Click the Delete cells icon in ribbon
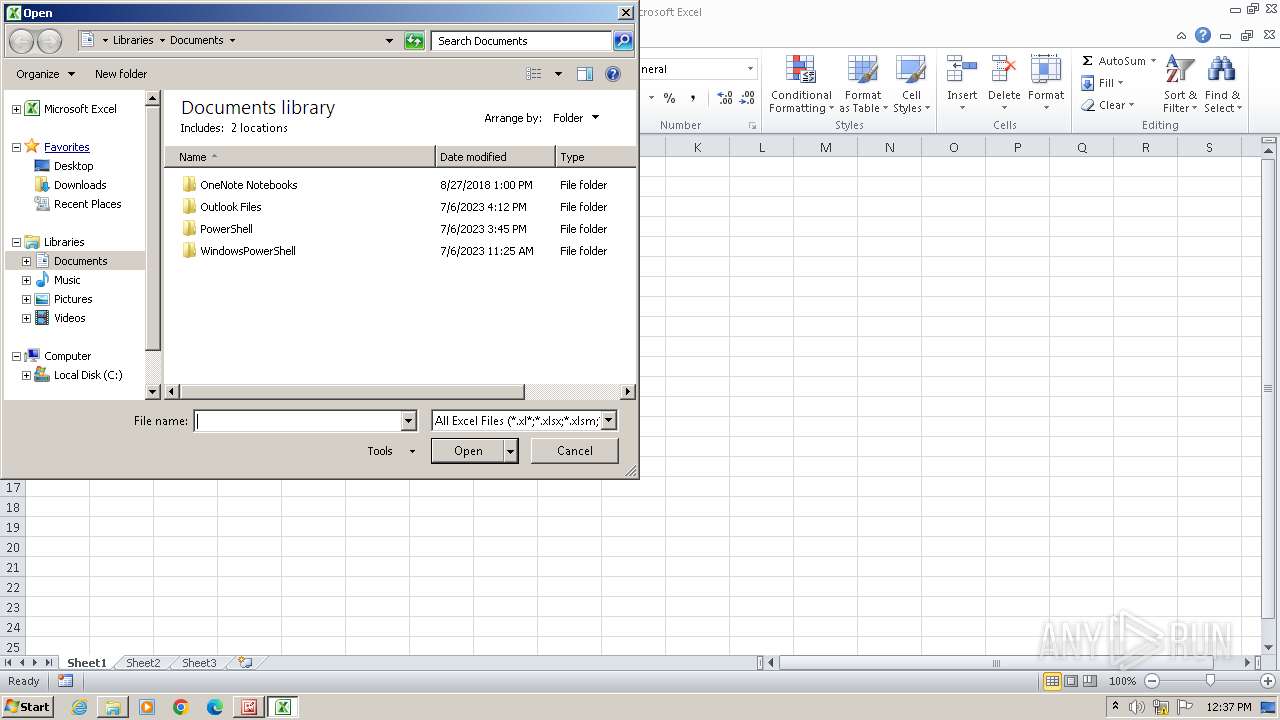This screenshot has height=720, width=1280. 1003,70
